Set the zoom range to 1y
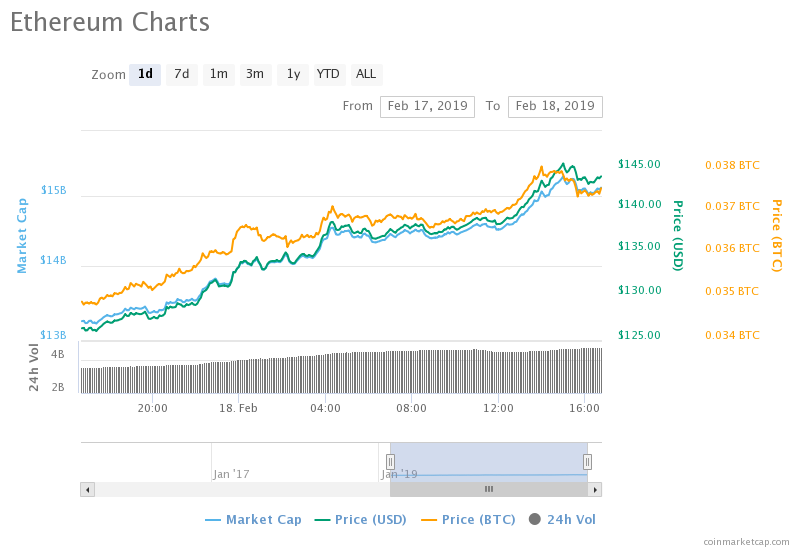 (x=293, y=74)
